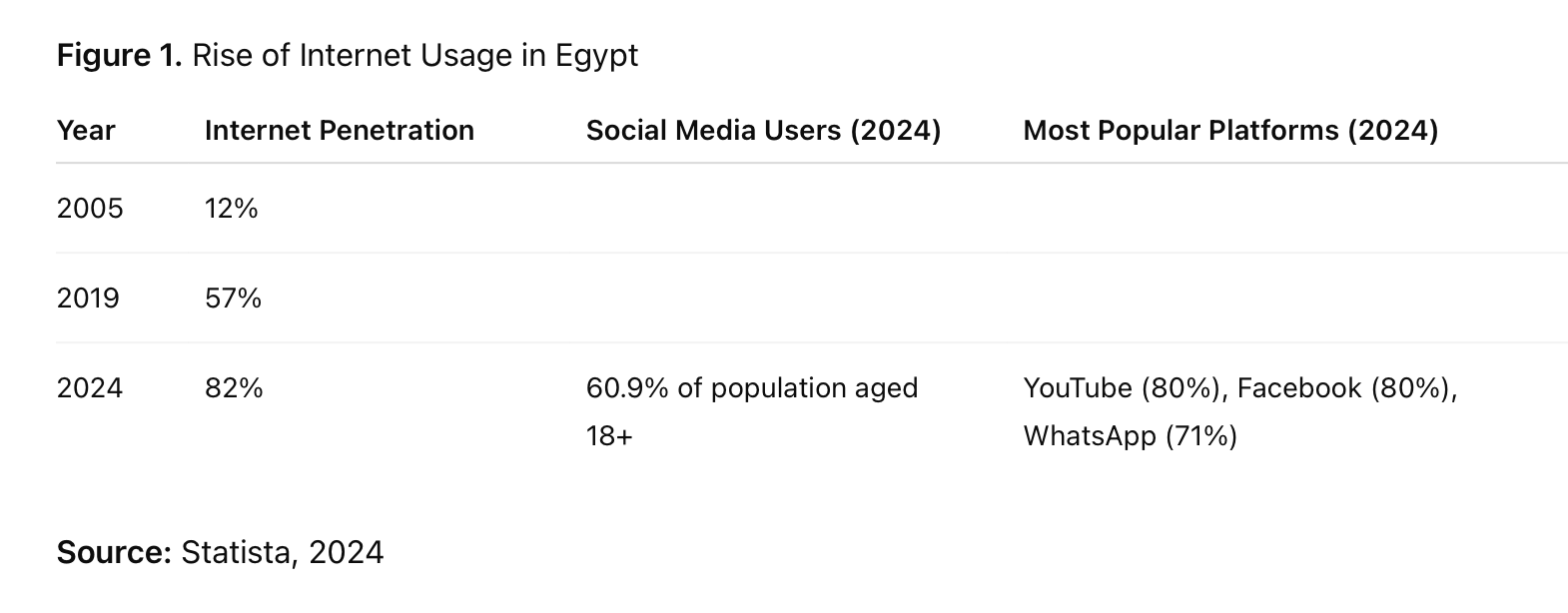This screenshot has width=1568, height=613.
Task: Click the 'Year' column header
Action: tap(86, 131)
